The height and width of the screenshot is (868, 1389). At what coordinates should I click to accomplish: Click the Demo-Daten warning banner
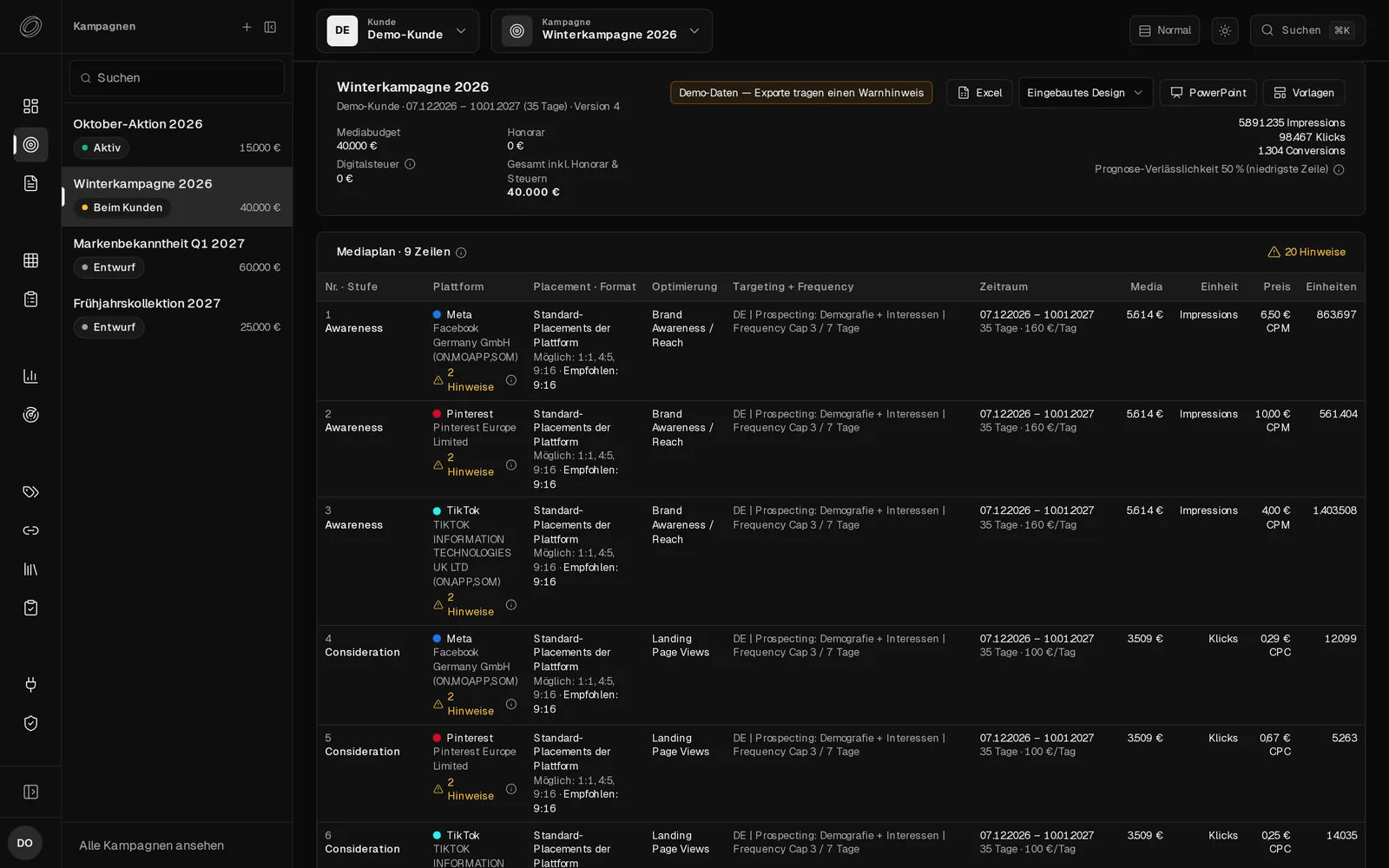click(x=801, y=93)
